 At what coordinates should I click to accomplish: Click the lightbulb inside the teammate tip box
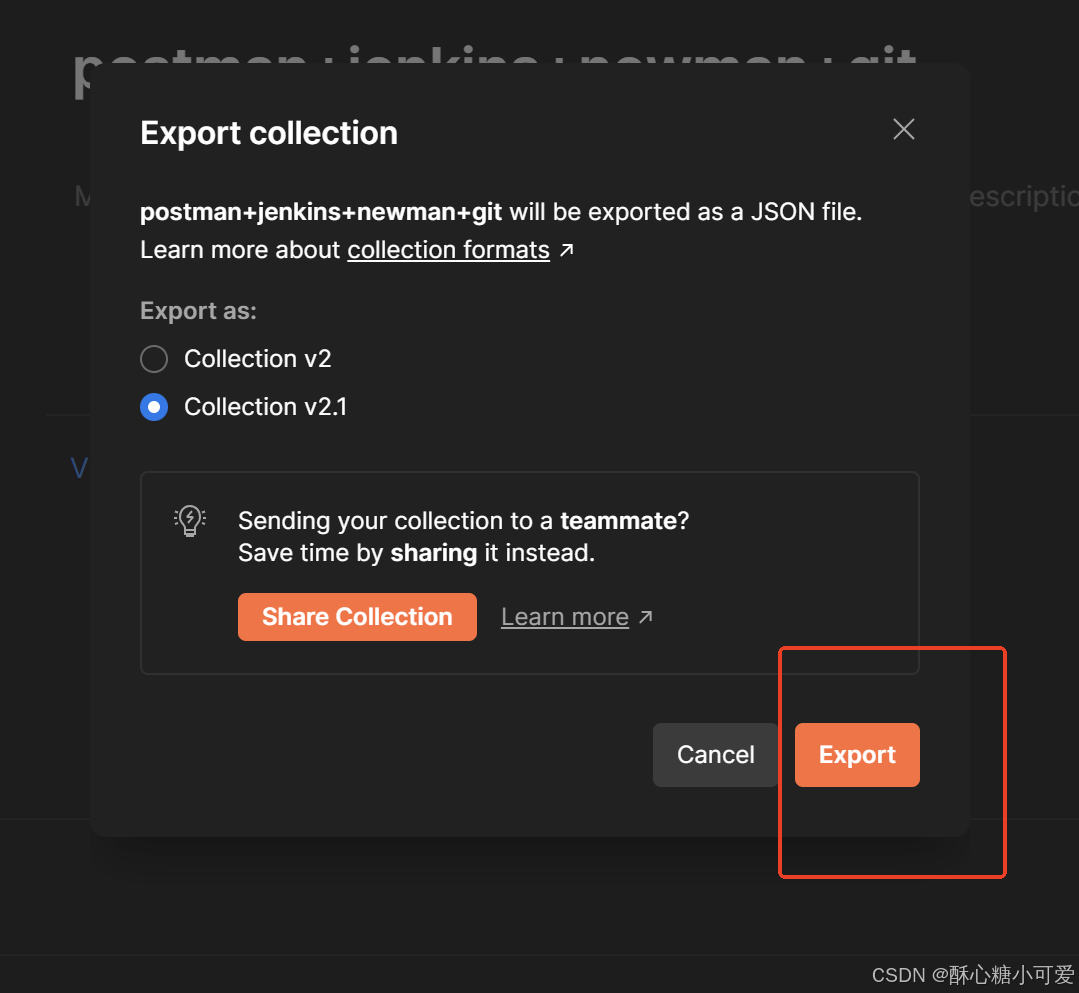click(x=189, y=520)
